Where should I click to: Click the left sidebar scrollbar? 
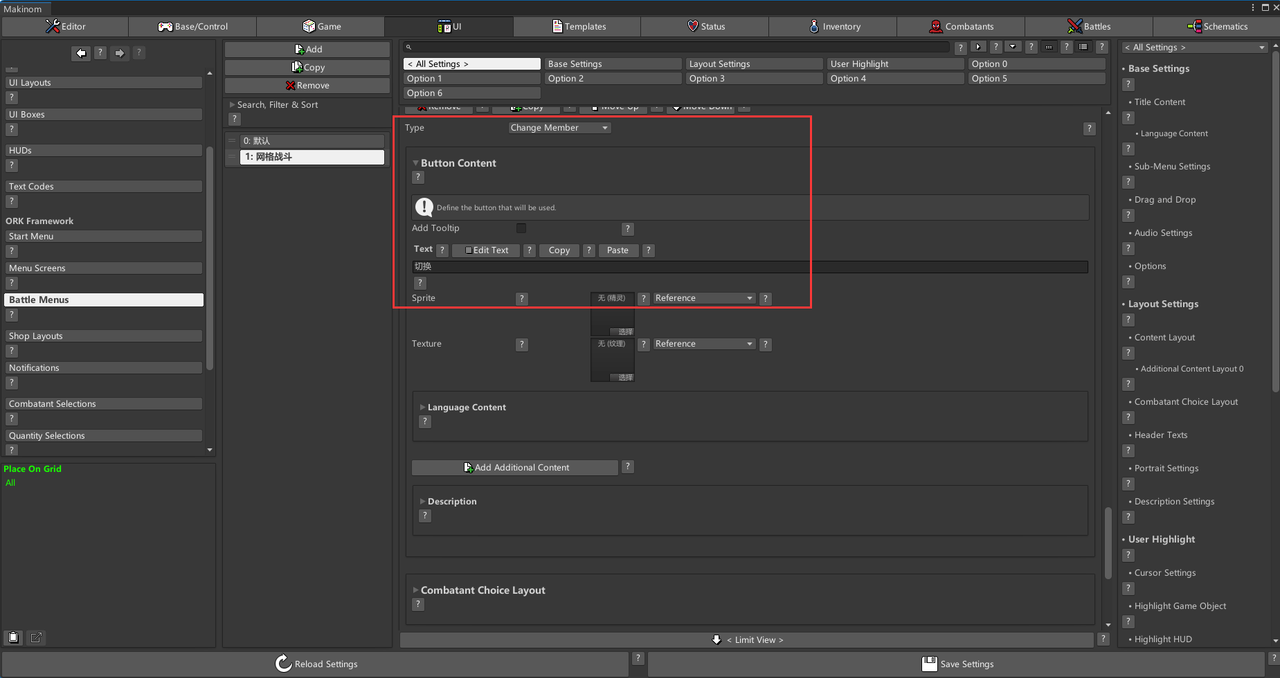tap(210, 258)
